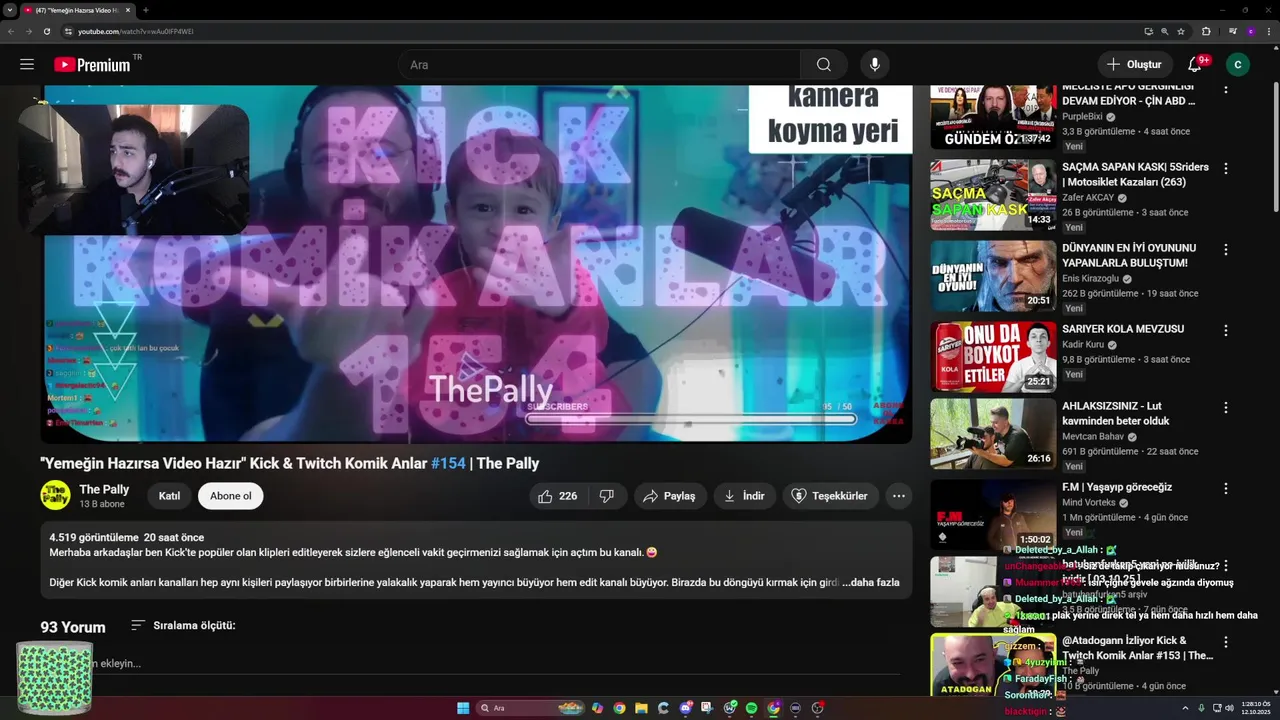Screen dimensions: 1280x720
Task: Open more actions ellipsis under video
Action: point(899,496)
